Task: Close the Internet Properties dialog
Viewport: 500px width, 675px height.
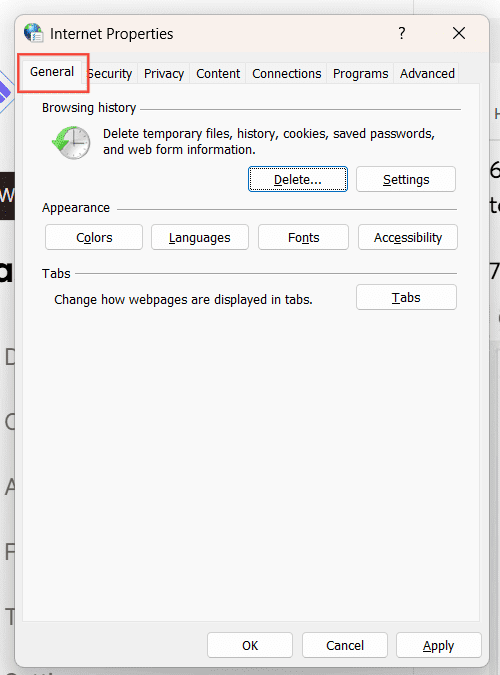Action: pos(459,33)
